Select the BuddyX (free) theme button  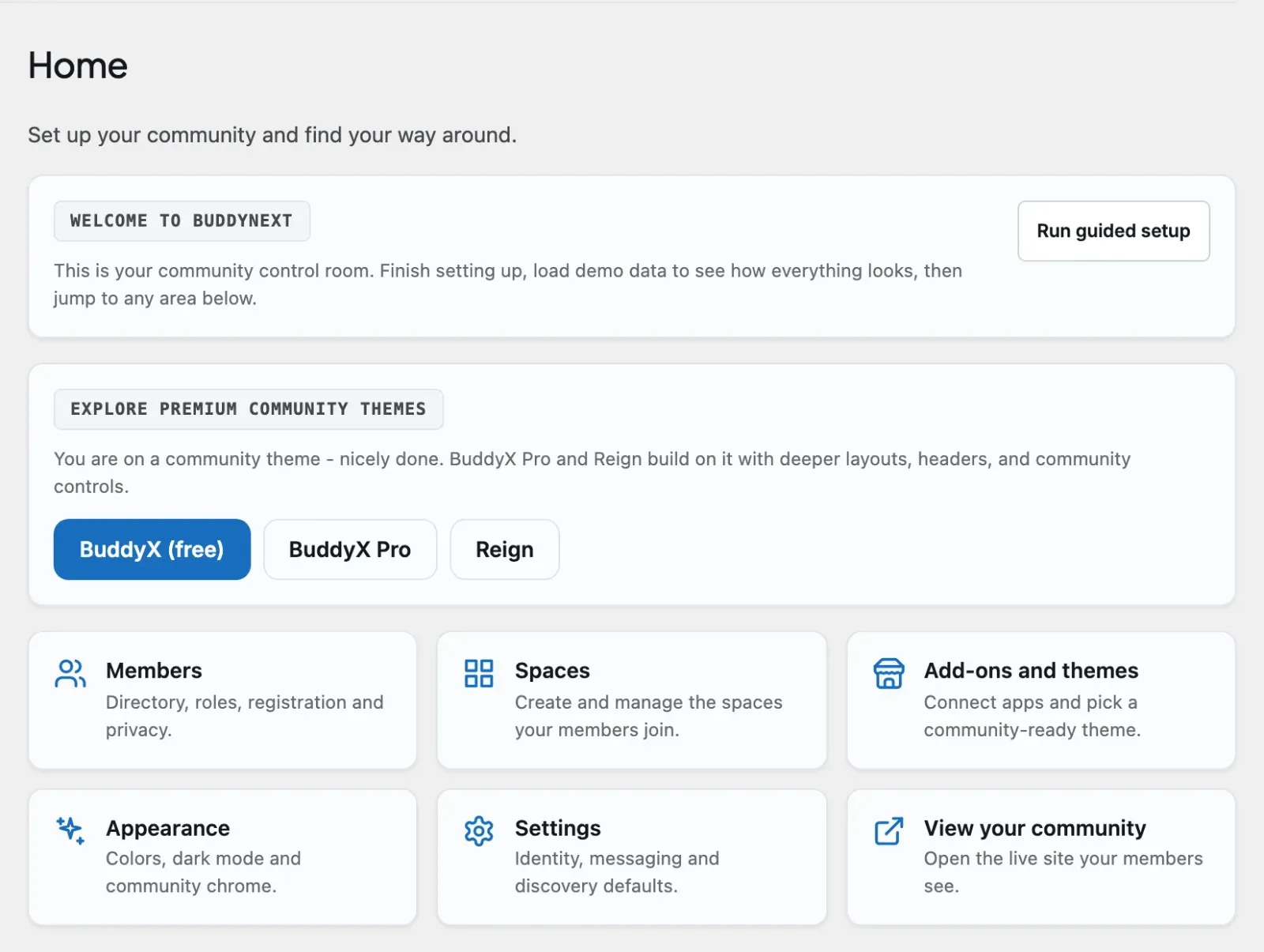click(152, 549)
